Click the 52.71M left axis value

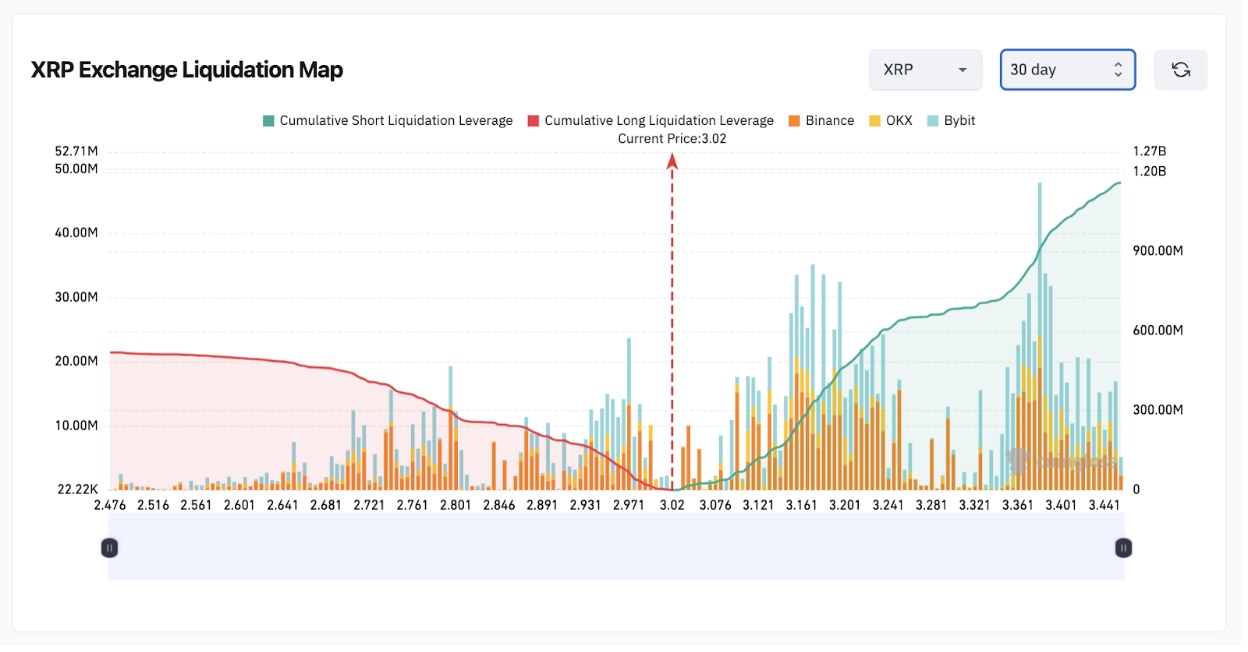tap(76, 151)
